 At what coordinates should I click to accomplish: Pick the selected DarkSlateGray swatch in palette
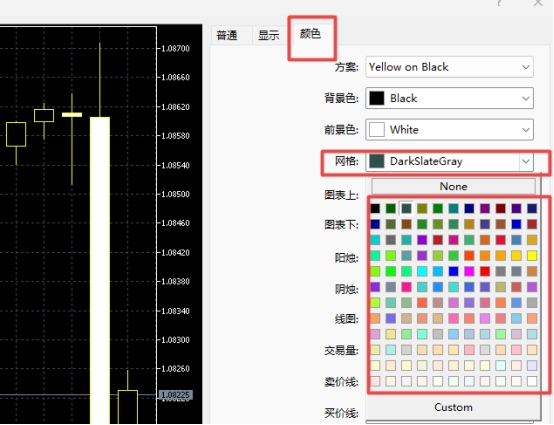tap(406, 208)
